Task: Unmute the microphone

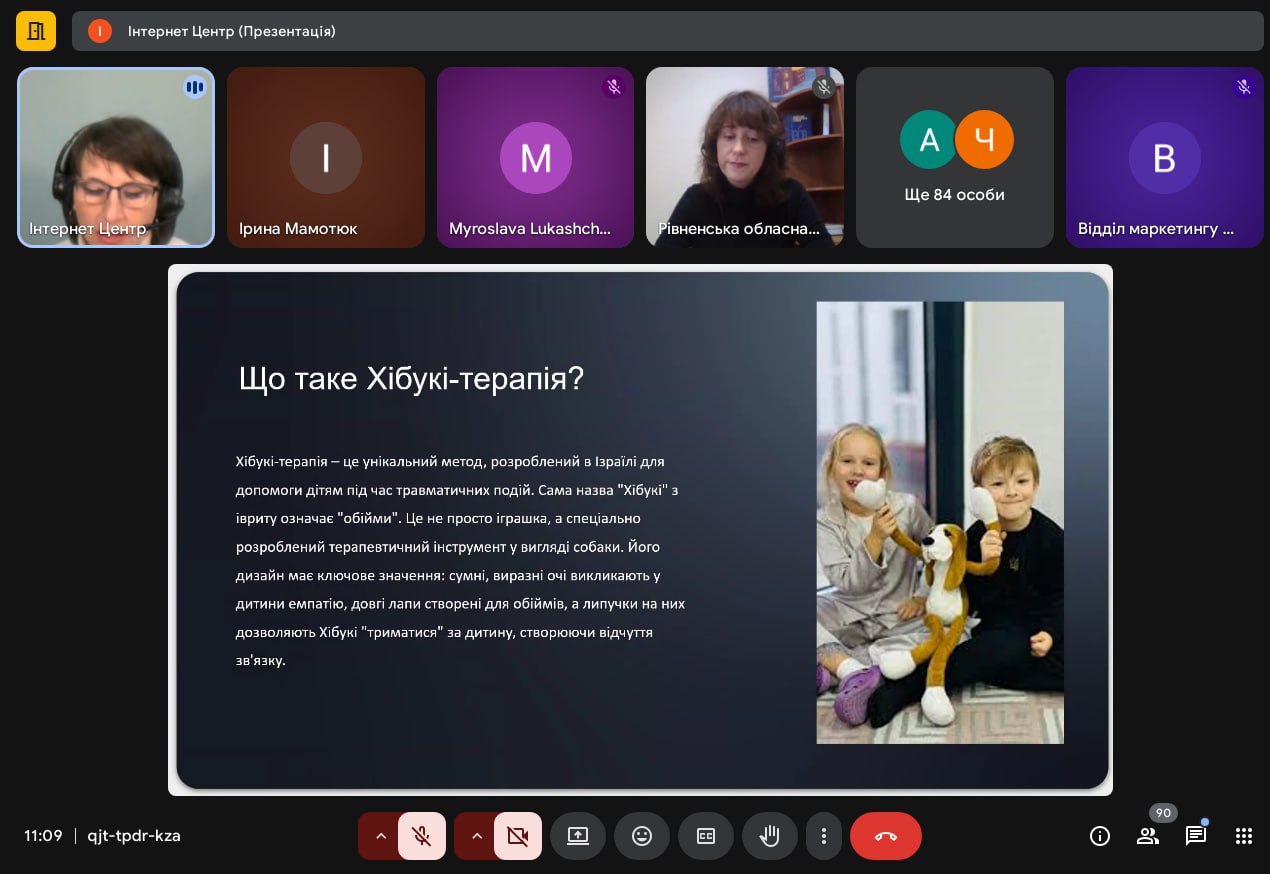Action: coord(422,836)
